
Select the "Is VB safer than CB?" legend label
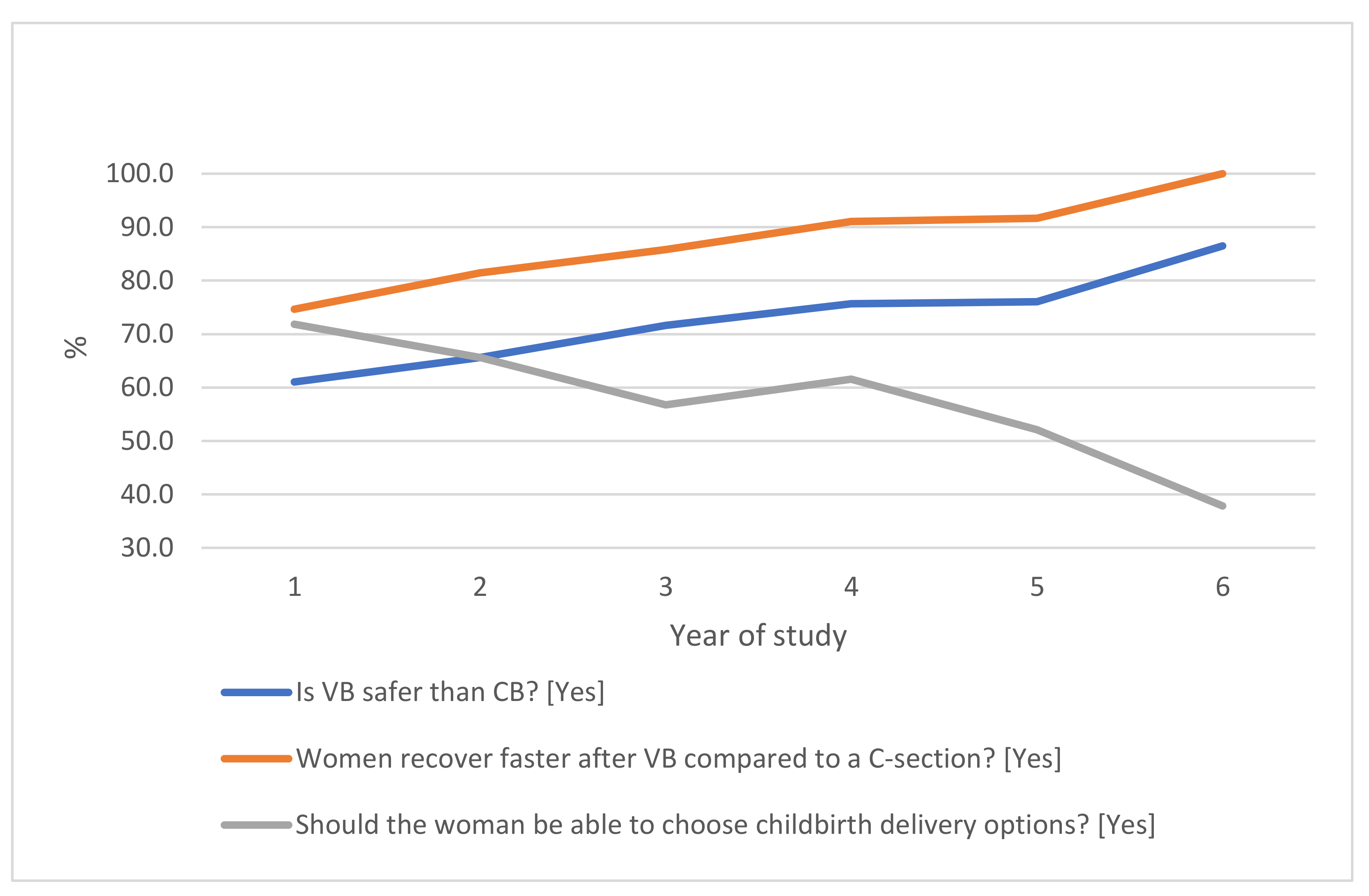pos(450,692)
